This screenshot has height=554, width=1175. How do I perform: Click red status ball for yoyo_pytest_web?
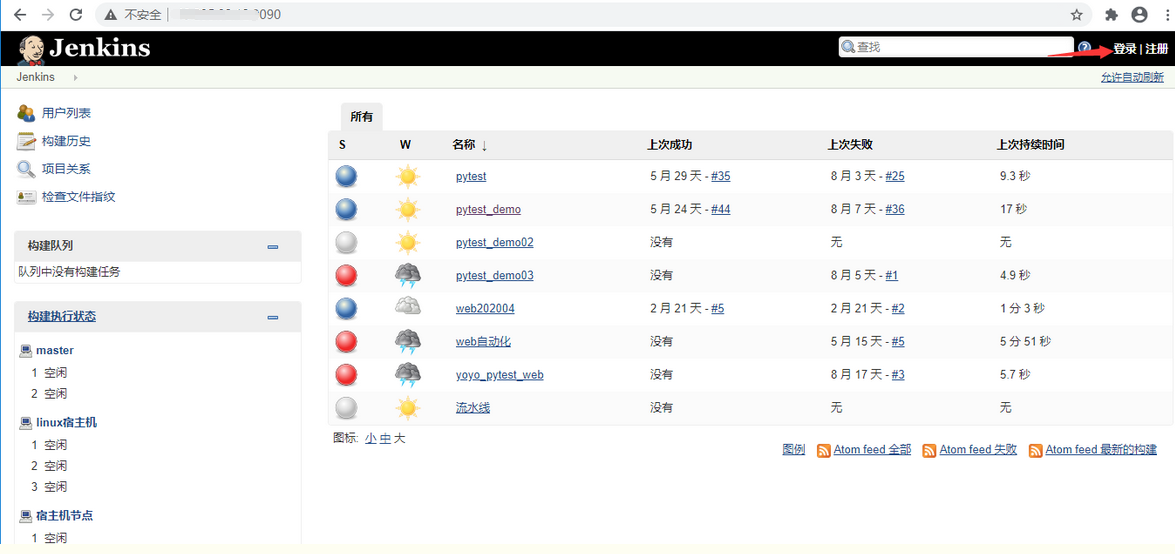346,374
